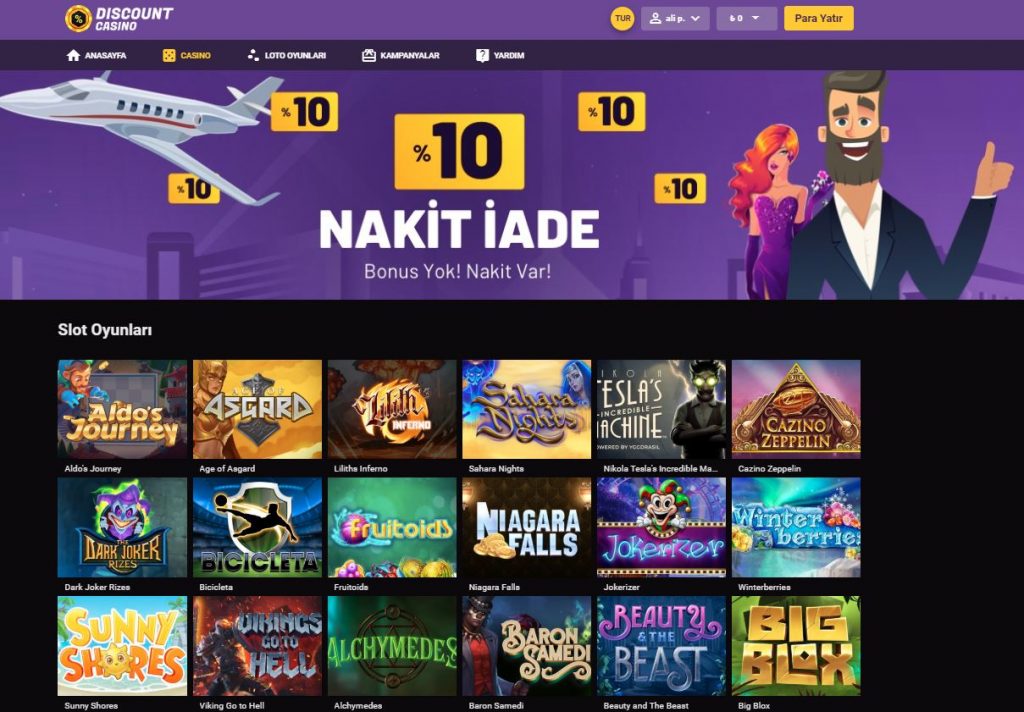The image size is (1024, 712).
Task: Open the home icon for Anasayfa
Action: click(x=73, y=56)
